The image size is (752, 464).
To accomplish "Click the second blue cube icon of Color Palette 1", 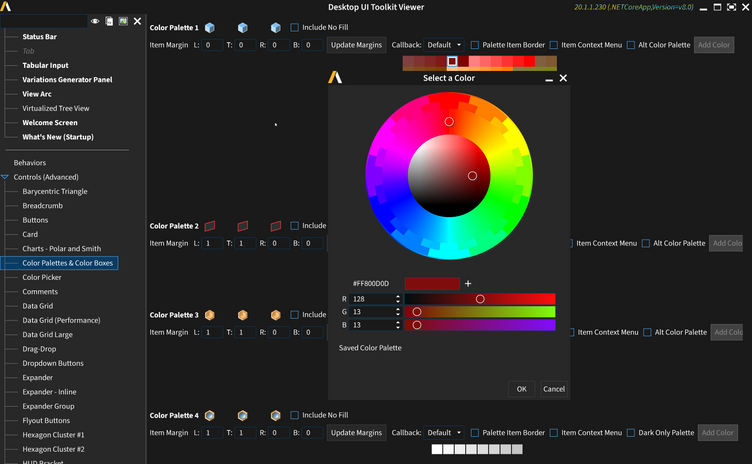I will [x=243, y=28].
